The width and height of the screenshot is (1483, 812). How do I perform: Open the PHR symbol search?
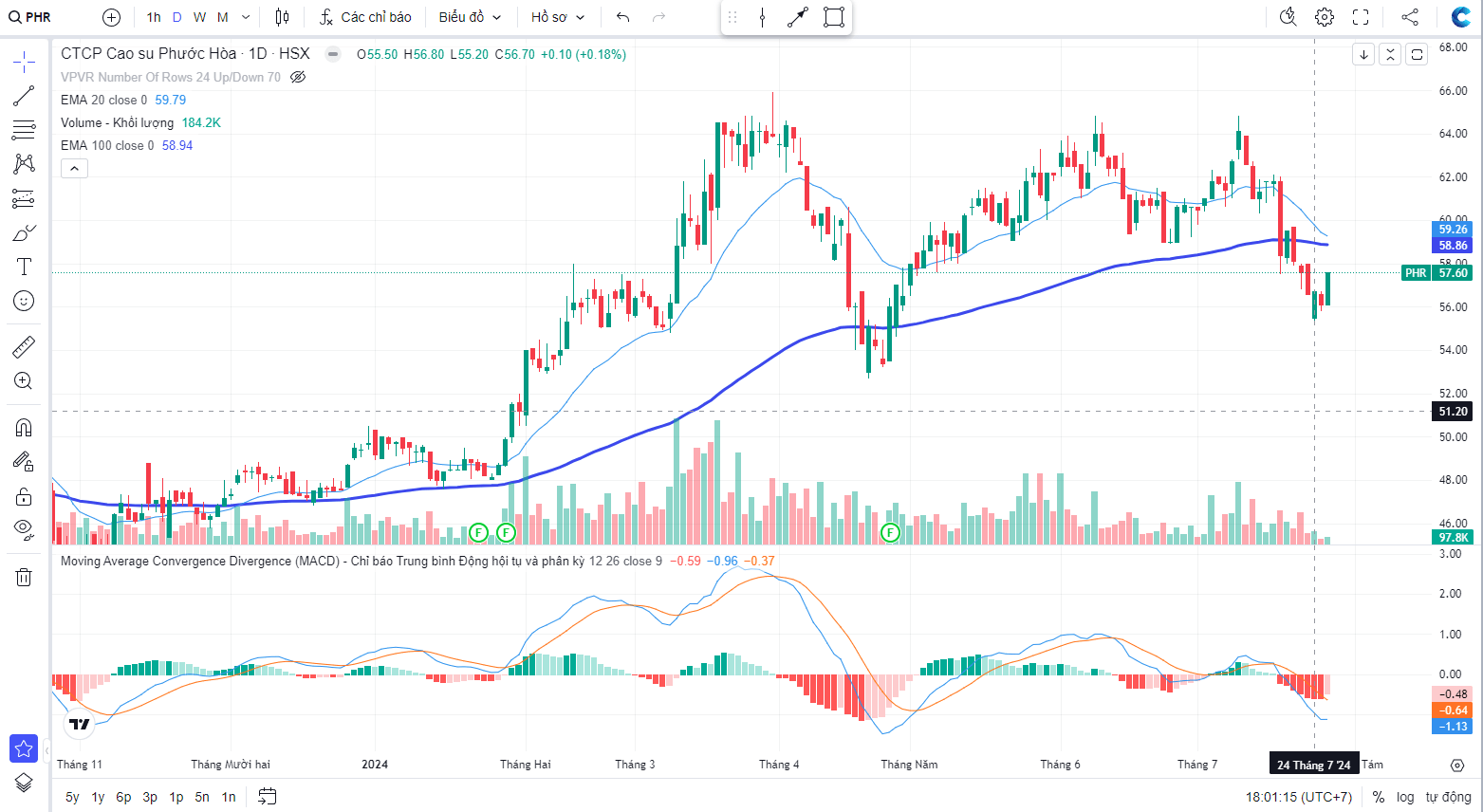click(x=30, y=17)
